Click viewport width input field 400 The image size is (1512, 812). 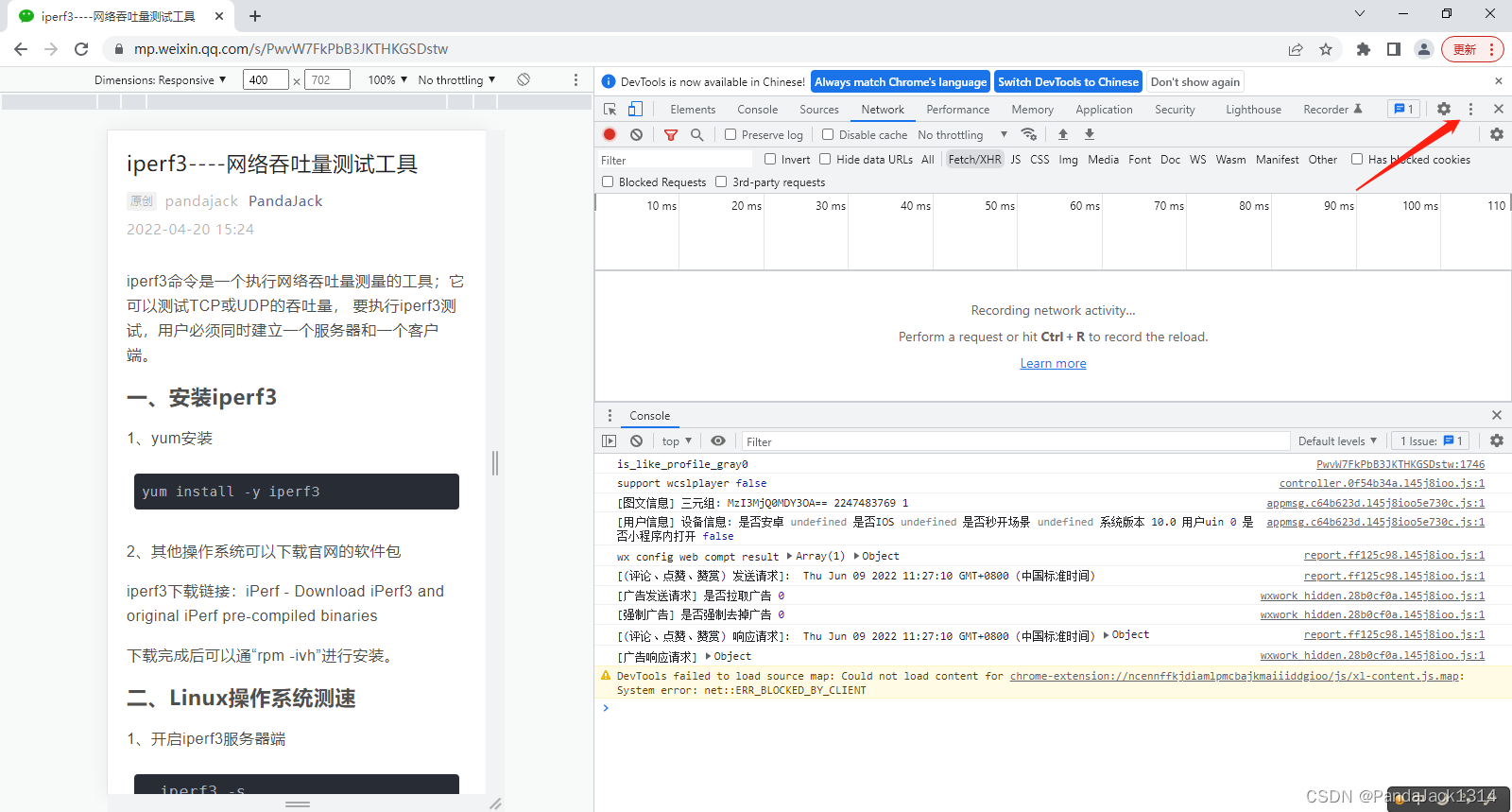266,80
